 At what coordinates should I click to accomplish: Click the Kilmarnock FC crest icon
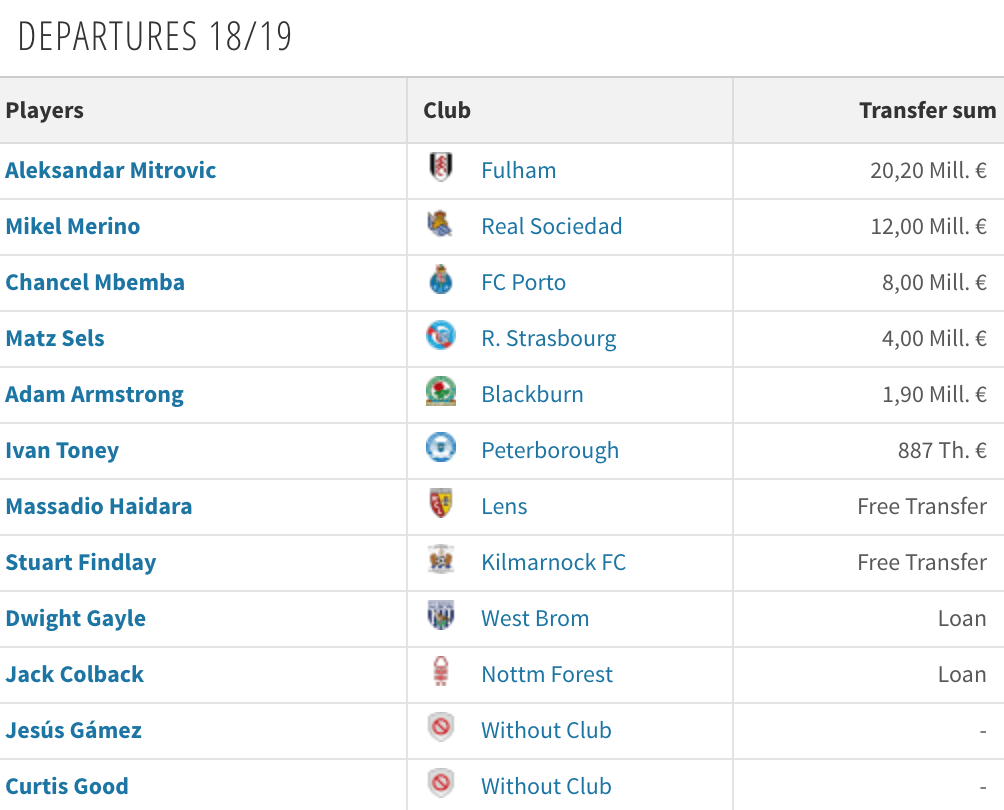point(440,560)
